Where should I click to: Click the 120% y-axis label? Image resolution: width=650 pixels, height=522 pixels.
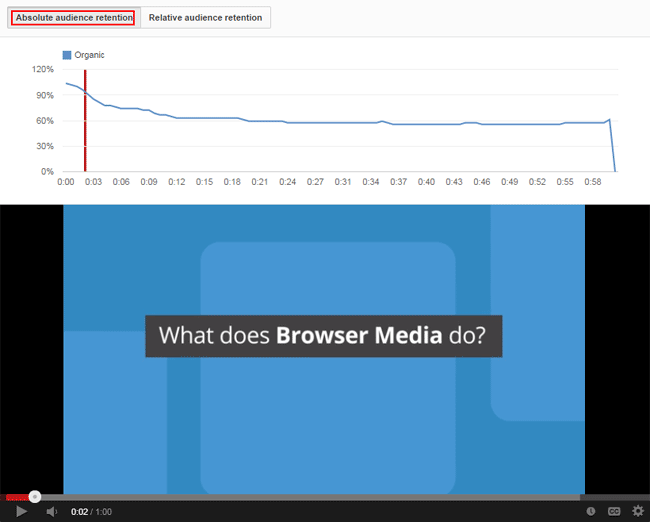tap(43, 69)
